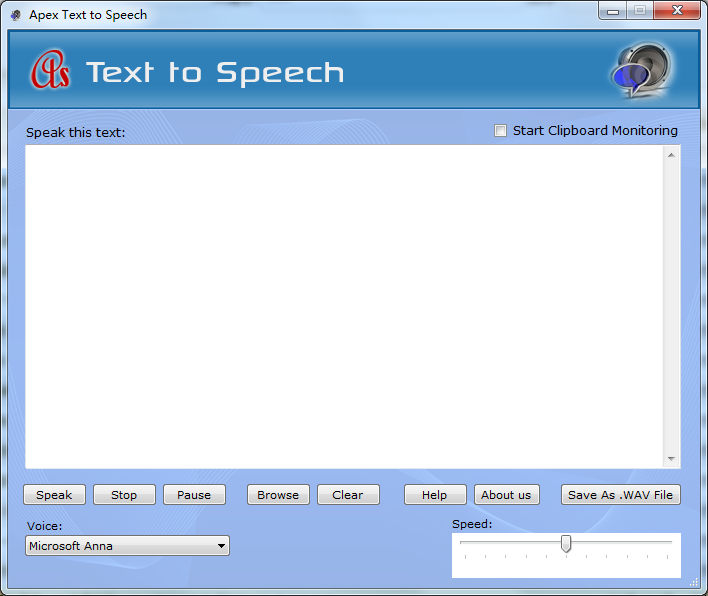Click the Speed slider thumb
The image size is (708, 596).
click(x=566, y=544)
